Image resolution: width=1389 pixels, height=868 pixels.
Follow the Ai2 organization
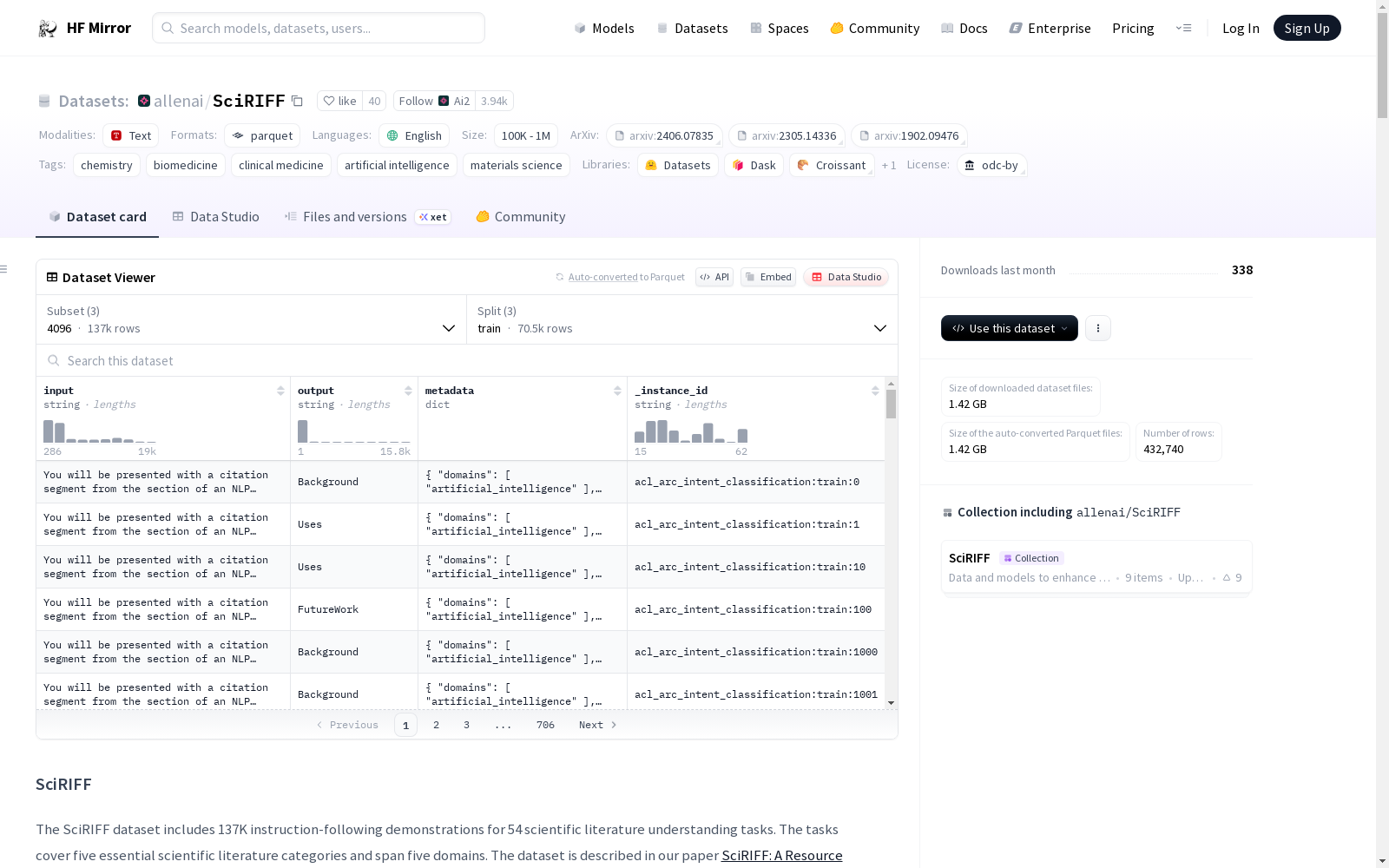(x=434, y=101)
